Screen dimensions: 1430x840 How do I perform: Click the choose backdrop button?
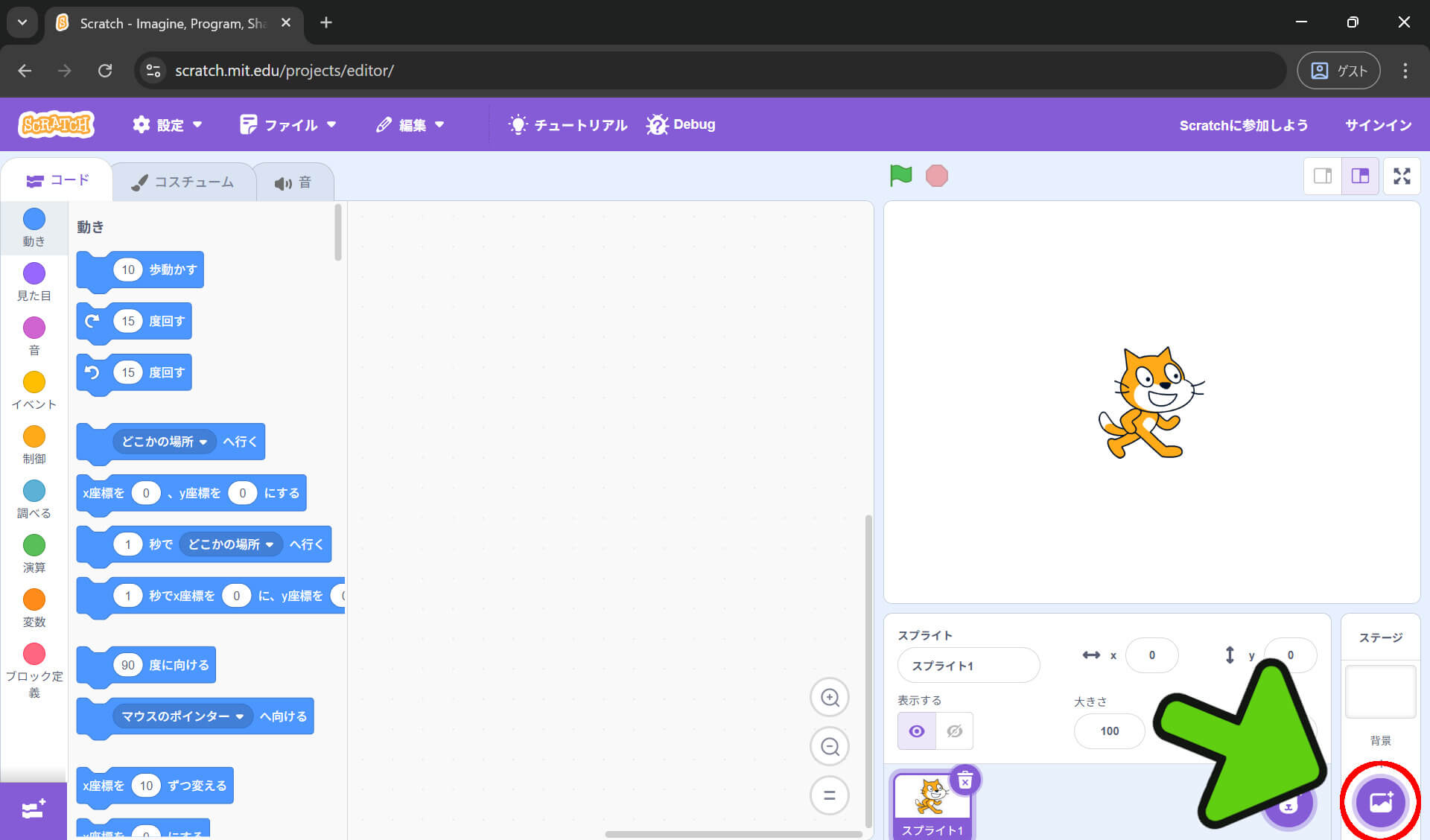coord(1380,802)
